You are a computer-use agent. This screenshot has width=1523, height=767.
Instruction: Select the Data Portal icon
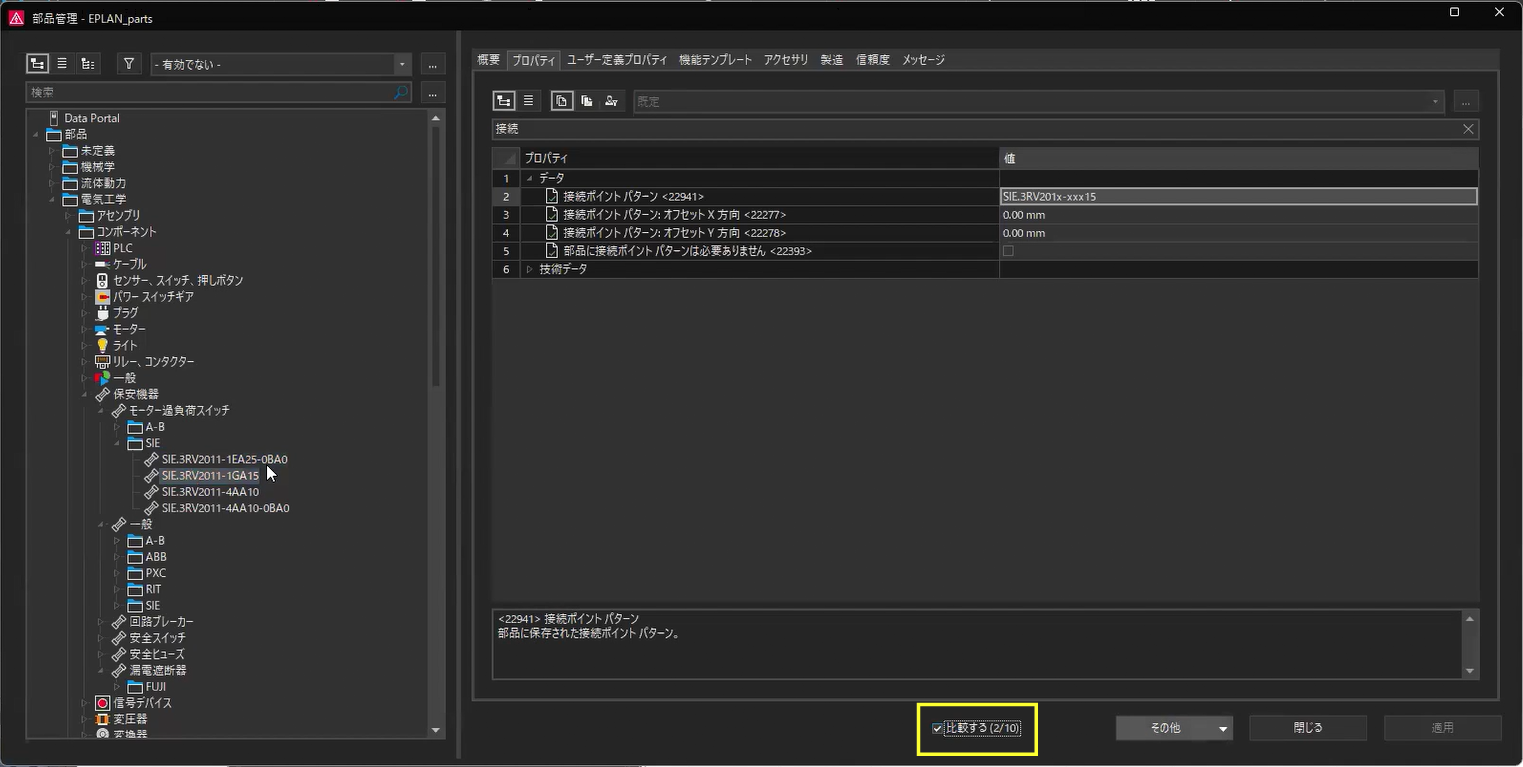click(x=54, y=118)
